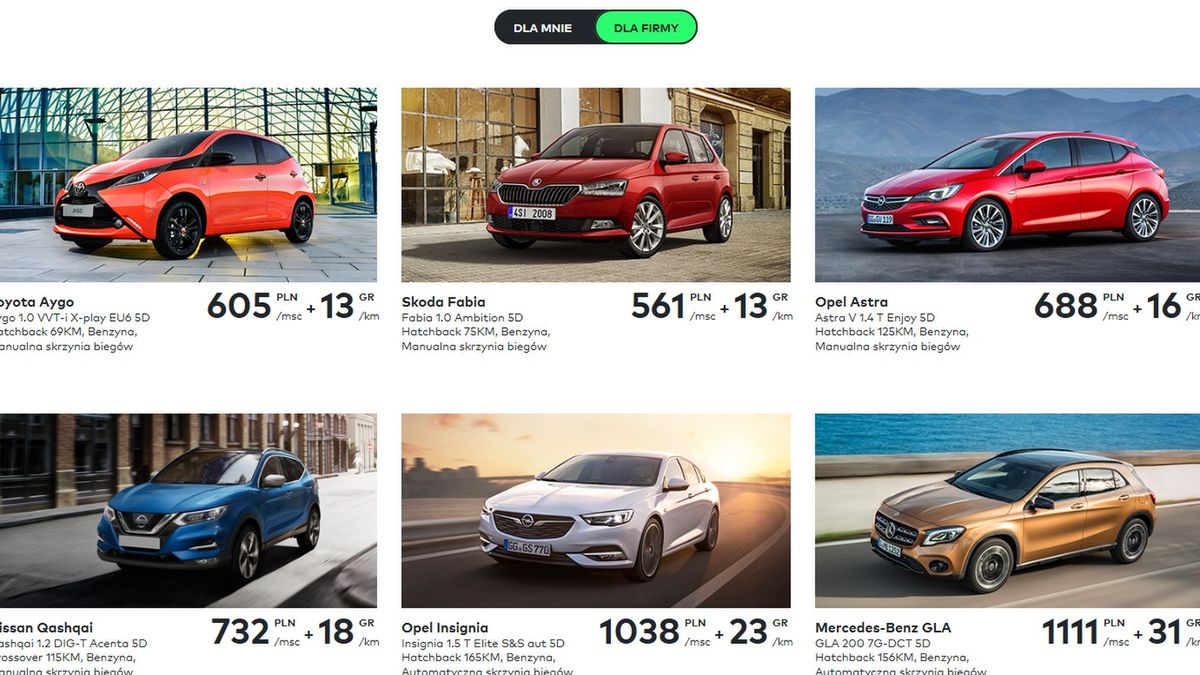Screen dimensions: 1200x675
Task: Open the orange Toyota Aygo photo
Action: click(x=188, y=185)
